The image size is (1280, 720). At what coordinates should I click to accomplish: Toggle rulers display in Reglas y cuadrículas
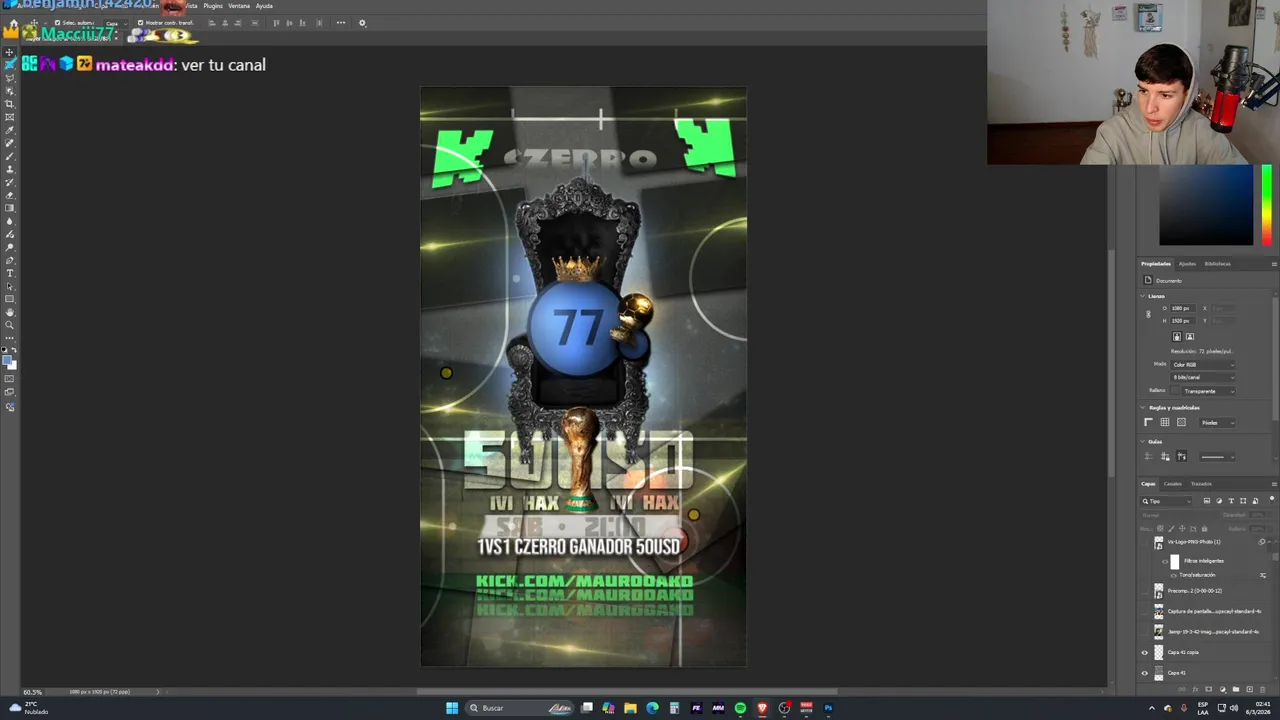[x=1148, y=423]
